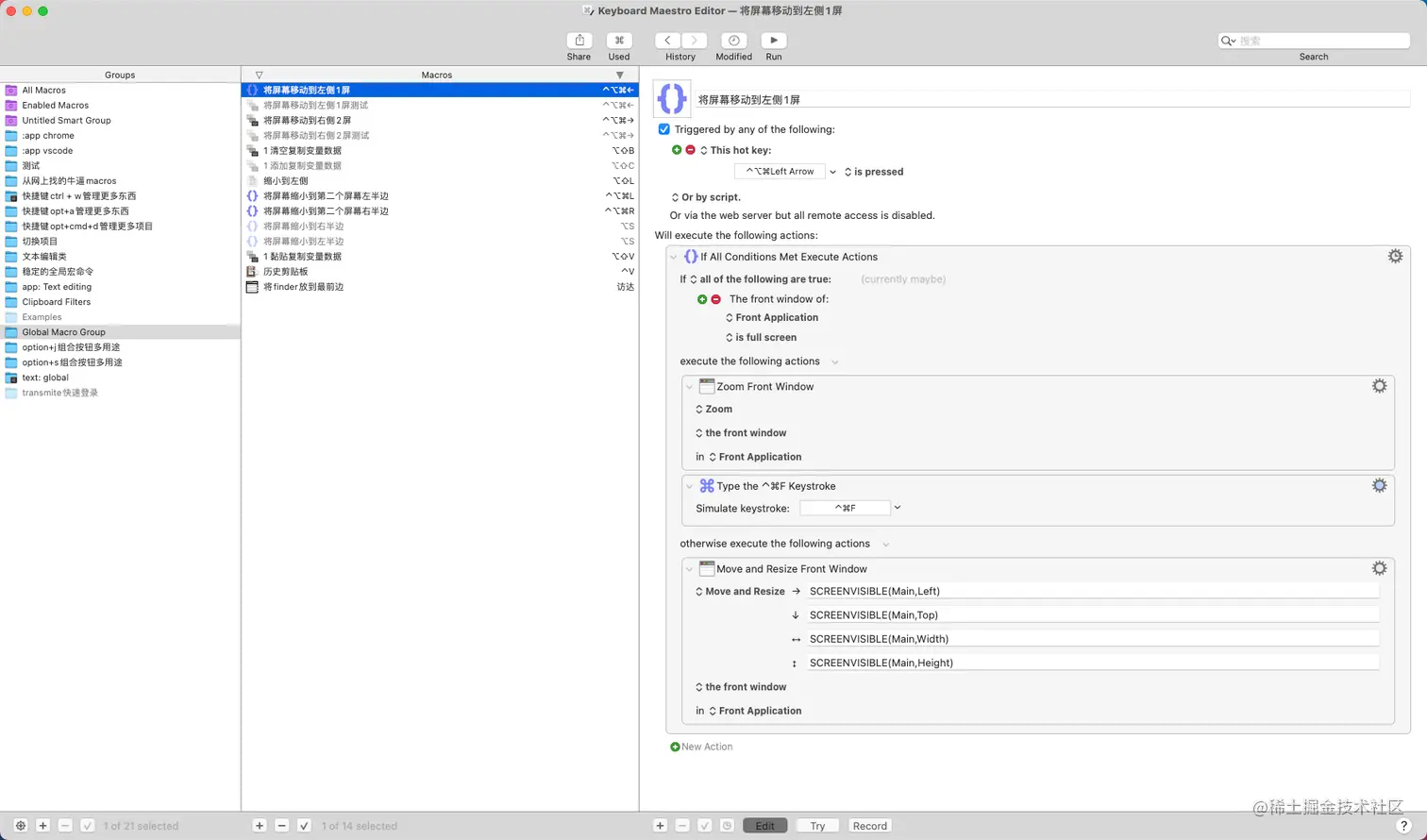Add a new macro group with the plus button

[42, 826]
